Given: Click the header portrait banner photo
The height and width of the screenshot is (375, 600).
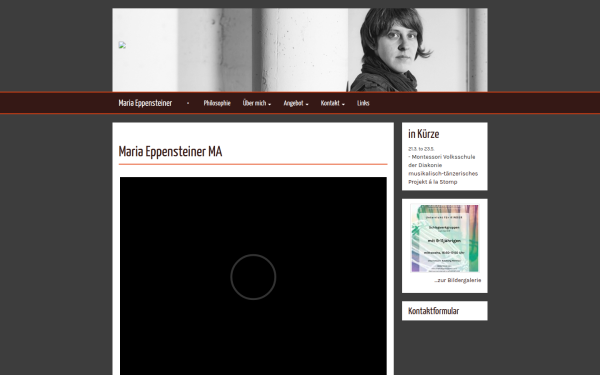Looking at the screenshot, I should click(300, 50).
